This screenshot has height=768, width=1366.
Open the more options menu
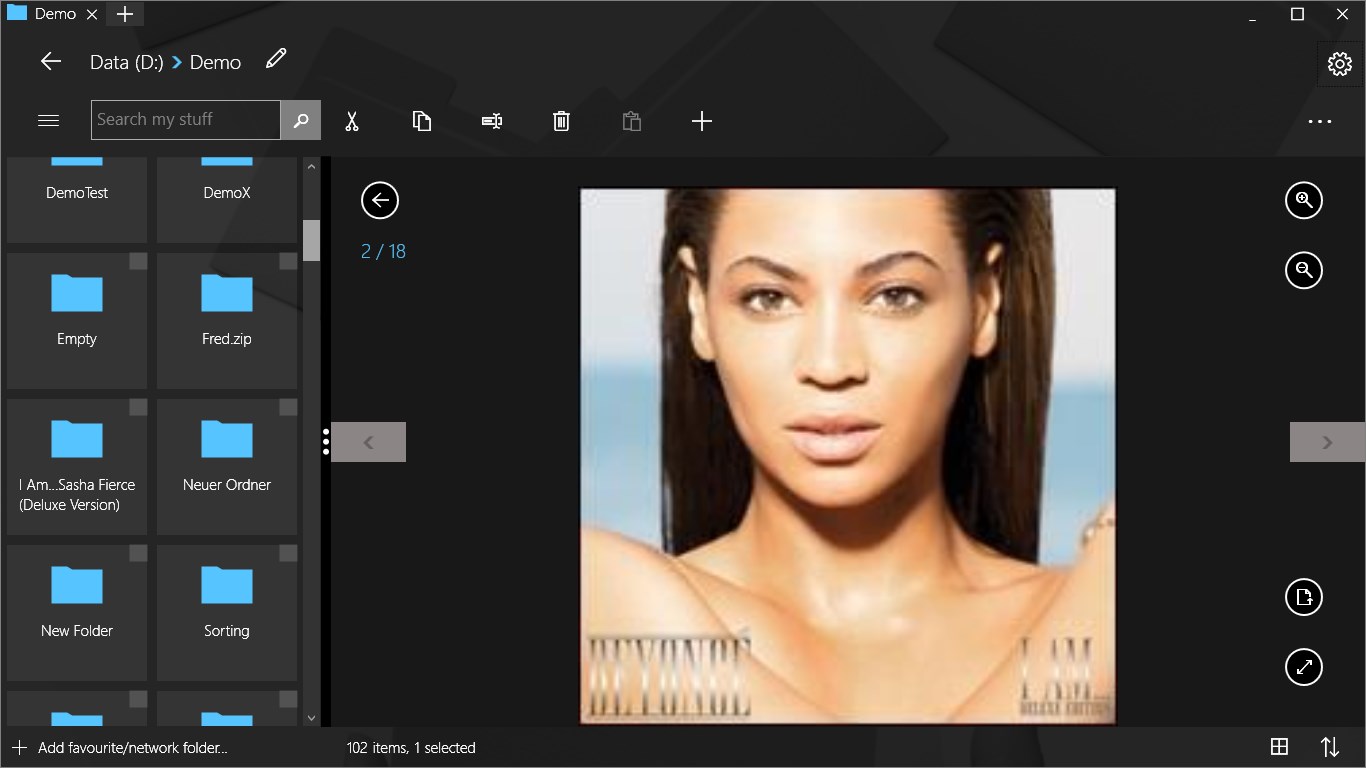1320,121
